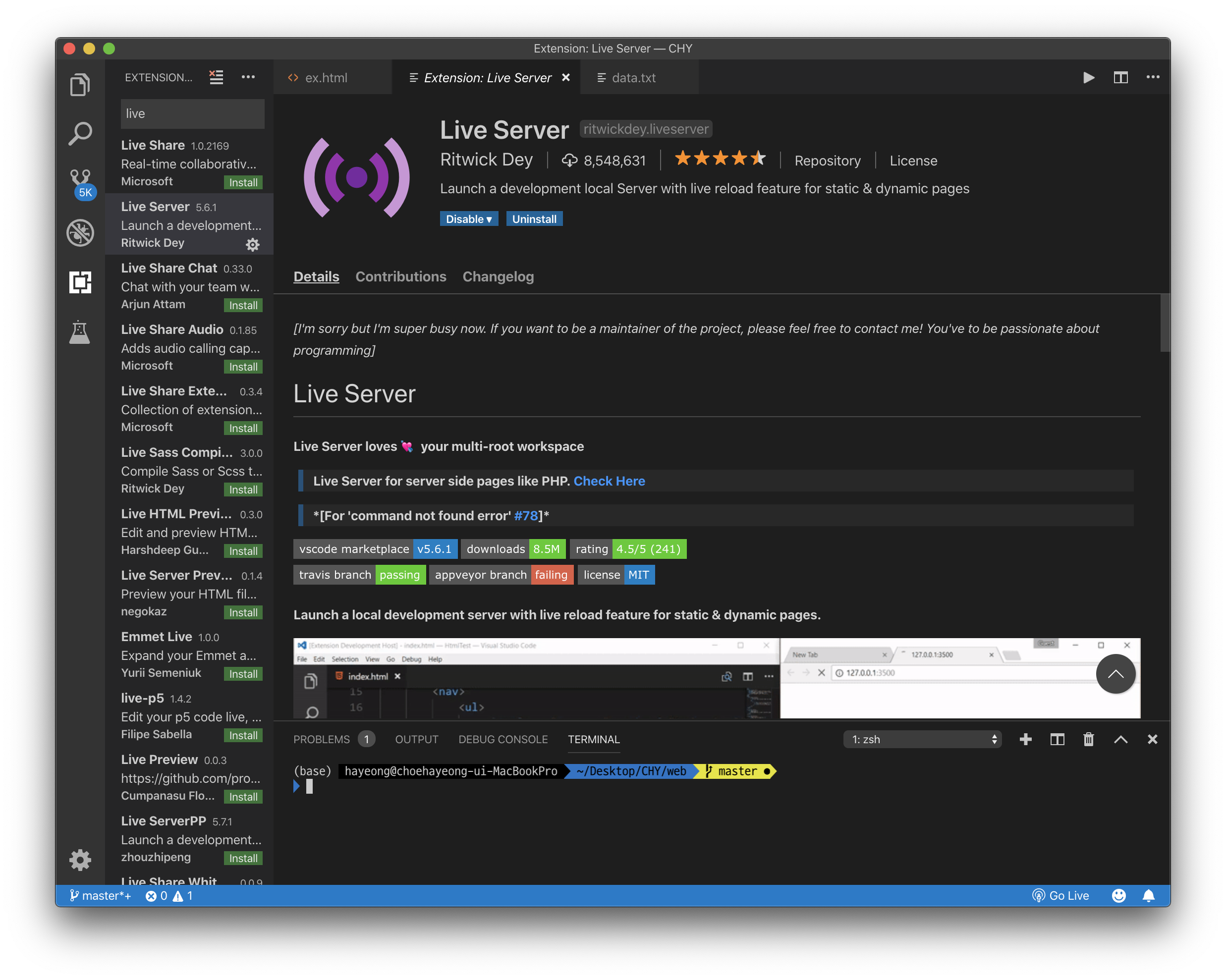
Task: Open editor more actions ellipsis
Action: pyautogui.click(x=1153, y=77)
